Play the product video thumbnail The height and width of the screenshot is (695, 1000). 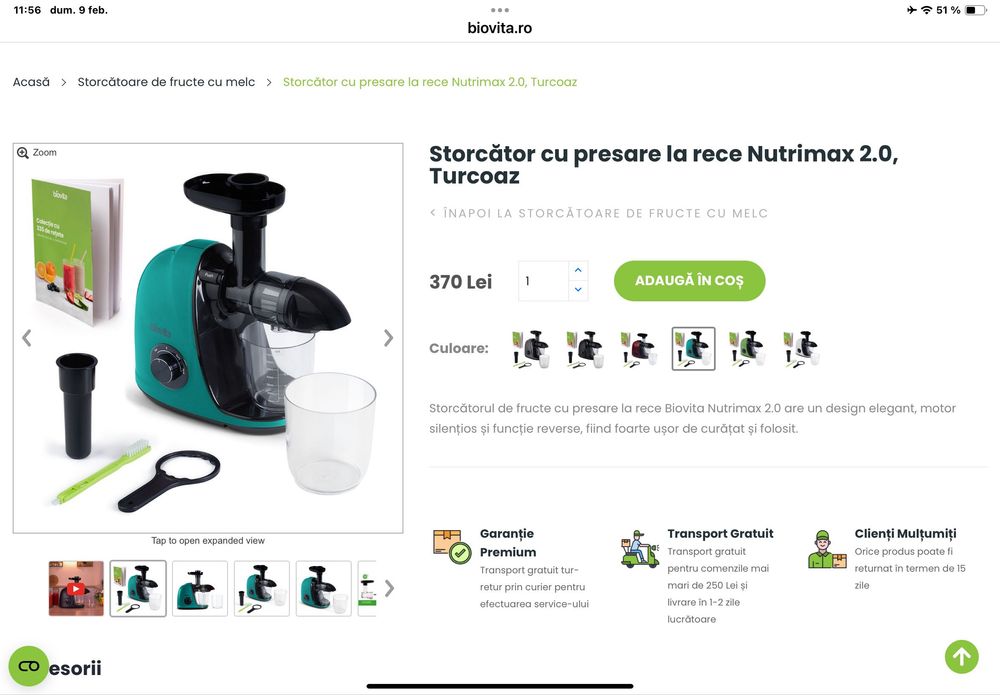[76, 589]
